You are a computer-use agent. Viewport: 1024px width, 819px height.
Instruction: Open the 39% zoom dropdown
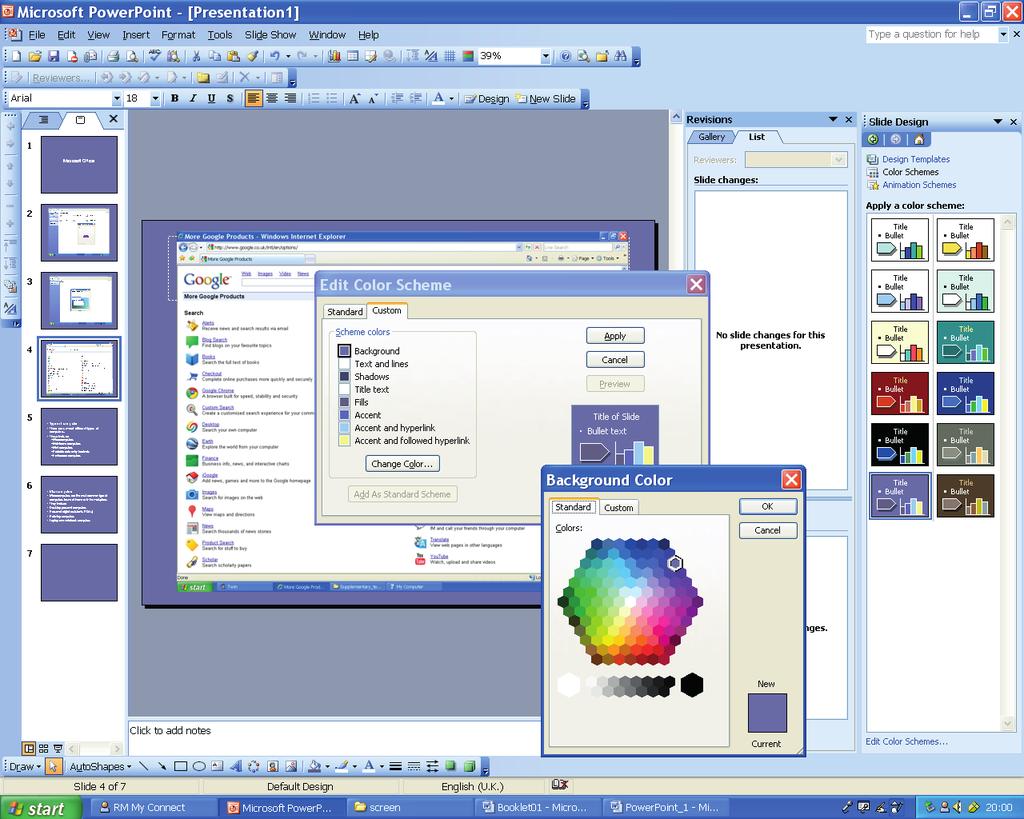(545, 57)
